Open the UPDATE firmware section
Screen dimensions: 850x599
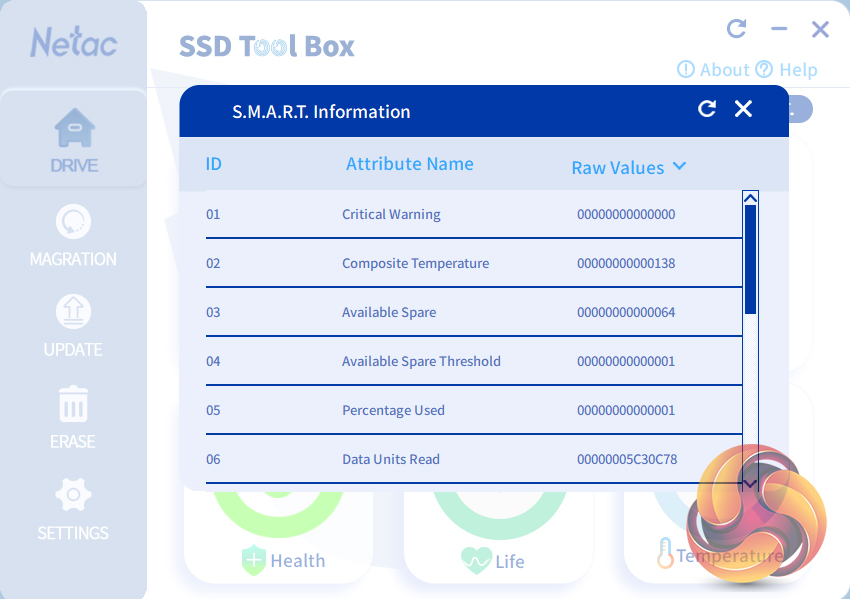tap(73, 326)
